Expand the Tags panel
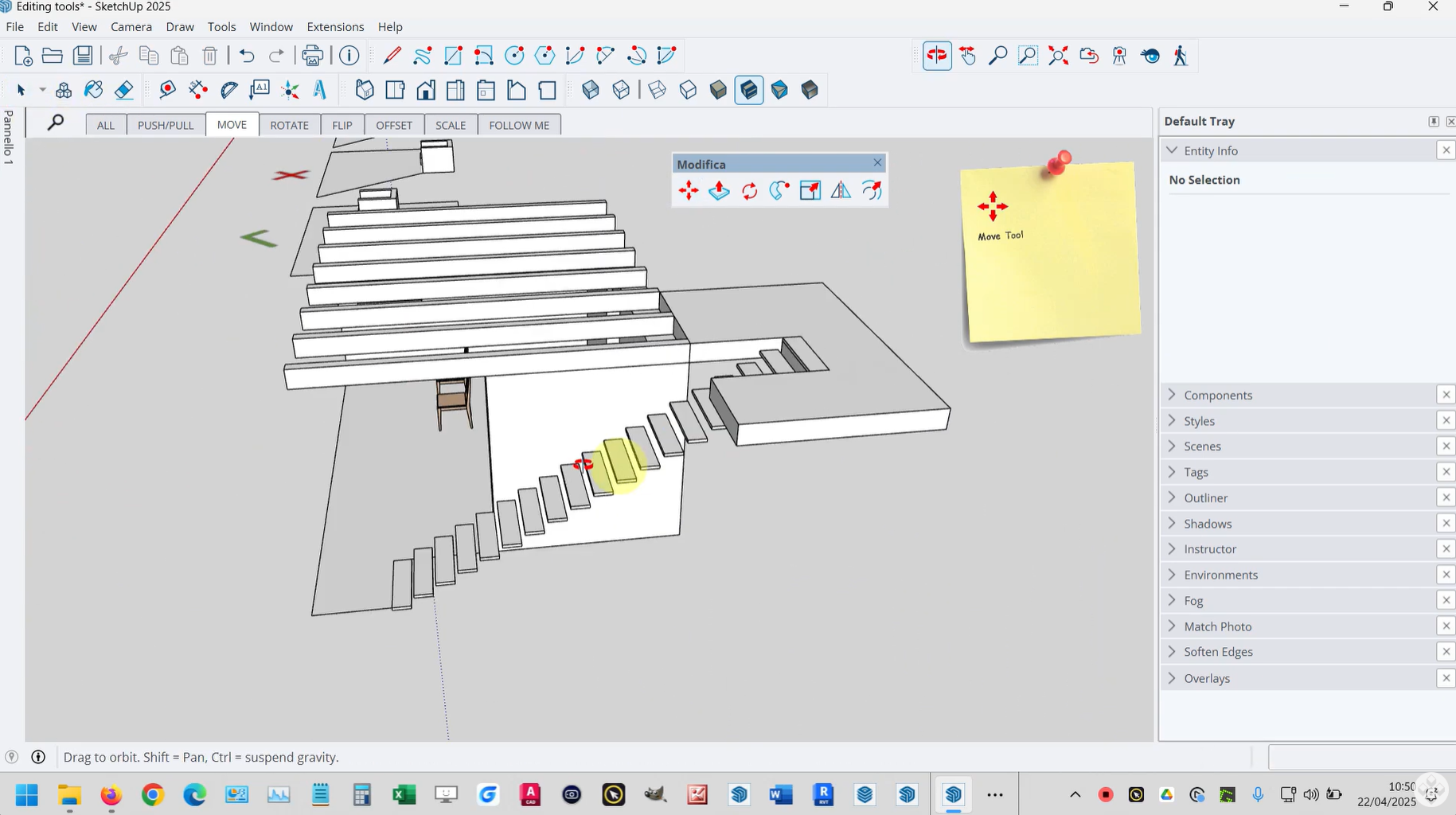This screenshot has width=1456, height=815. point(1196,473)
